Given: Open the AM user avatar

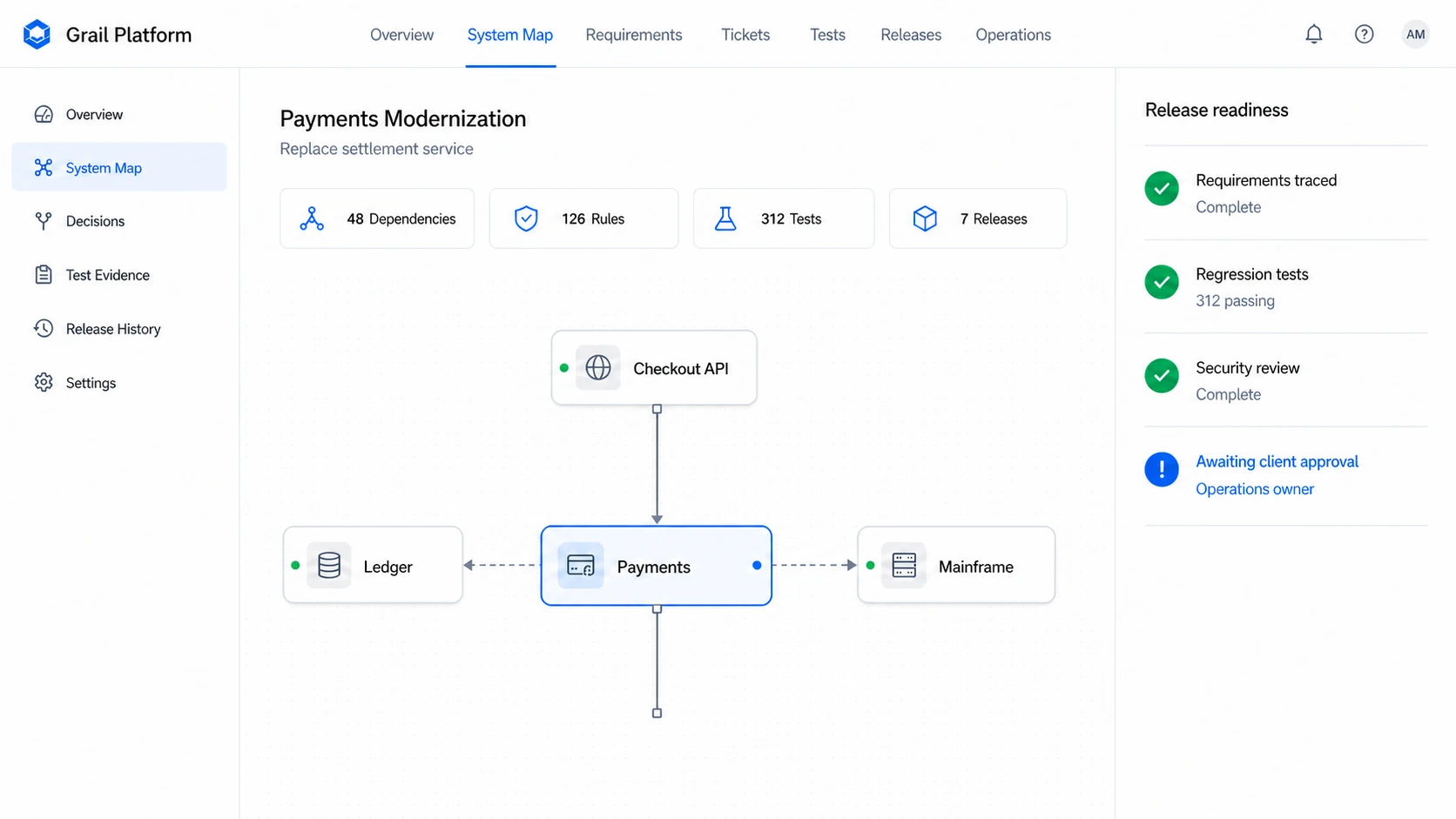Looking at the screenshot, I should point(1416,35).
